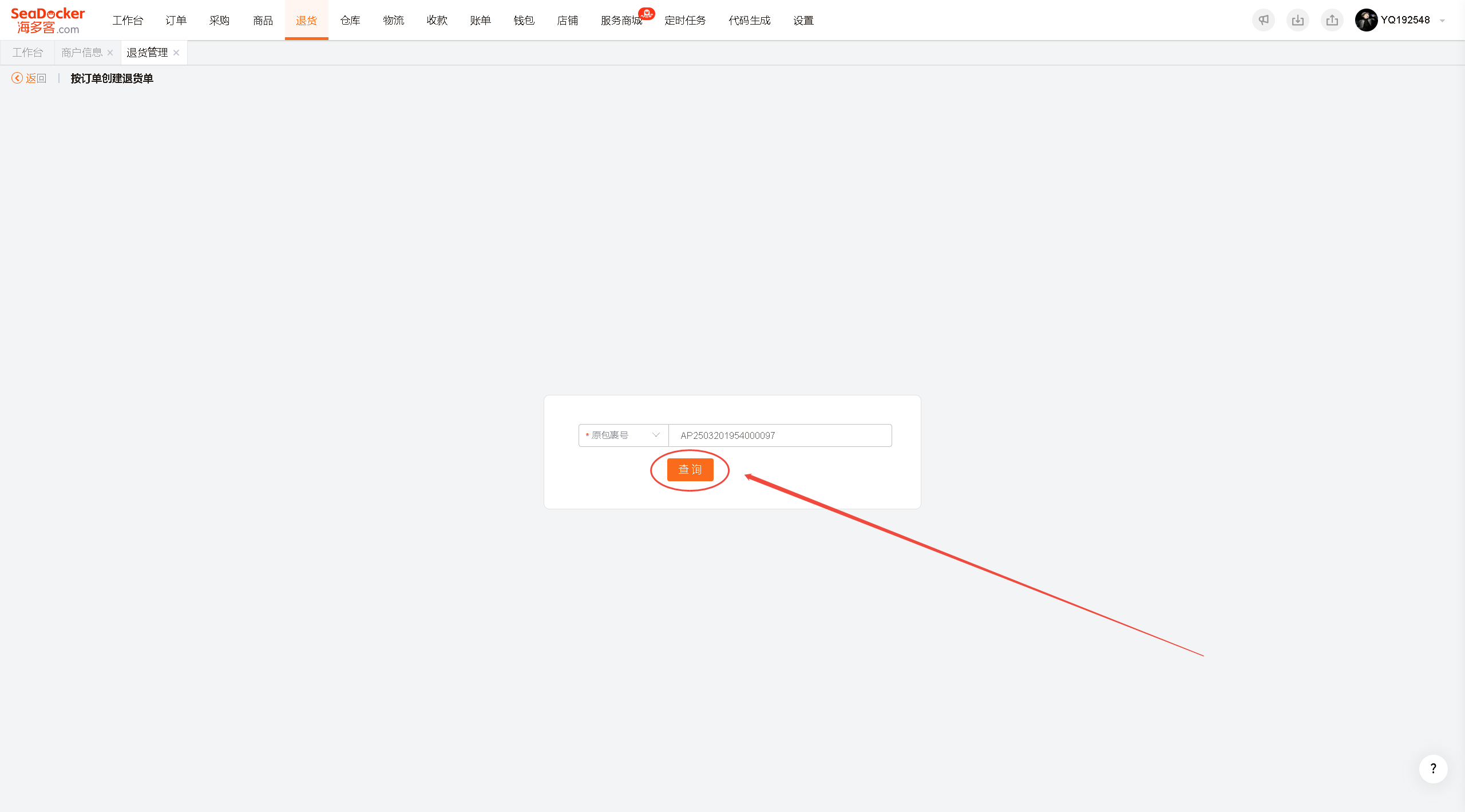Viewport: 1465px width, 812px height.
Task: Open the announcements megaphone icon
Action: tap(1264, 20)
